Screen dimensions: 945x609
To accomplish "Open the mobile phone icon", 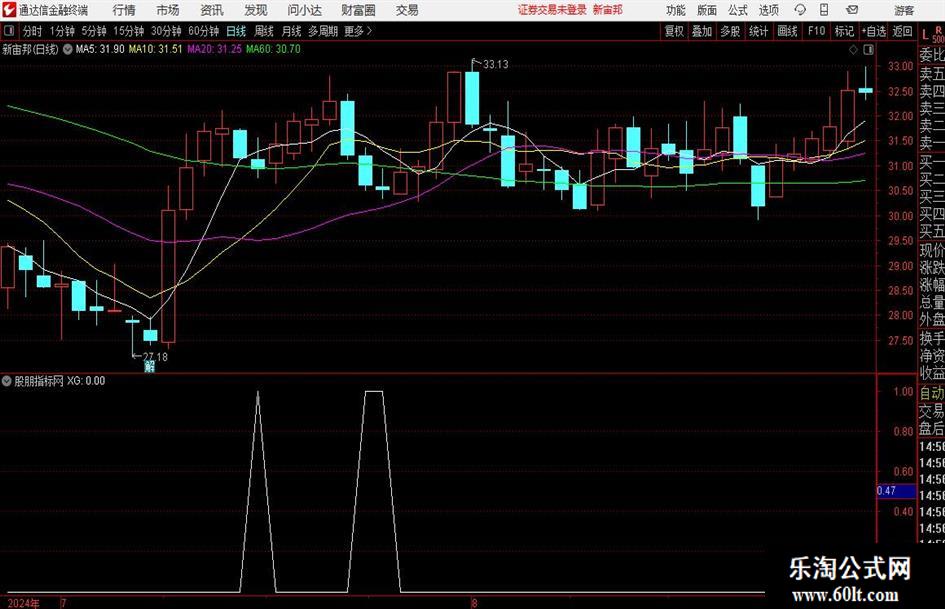I will pyautogui.click(x=824, y=10).
